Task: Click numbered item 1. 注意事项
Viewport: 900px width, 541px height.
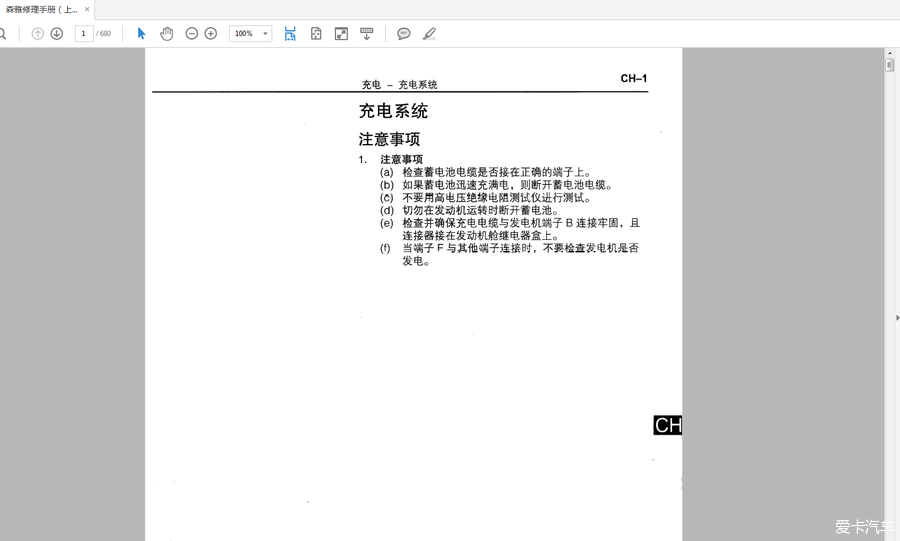Action: tap(391, 159)
